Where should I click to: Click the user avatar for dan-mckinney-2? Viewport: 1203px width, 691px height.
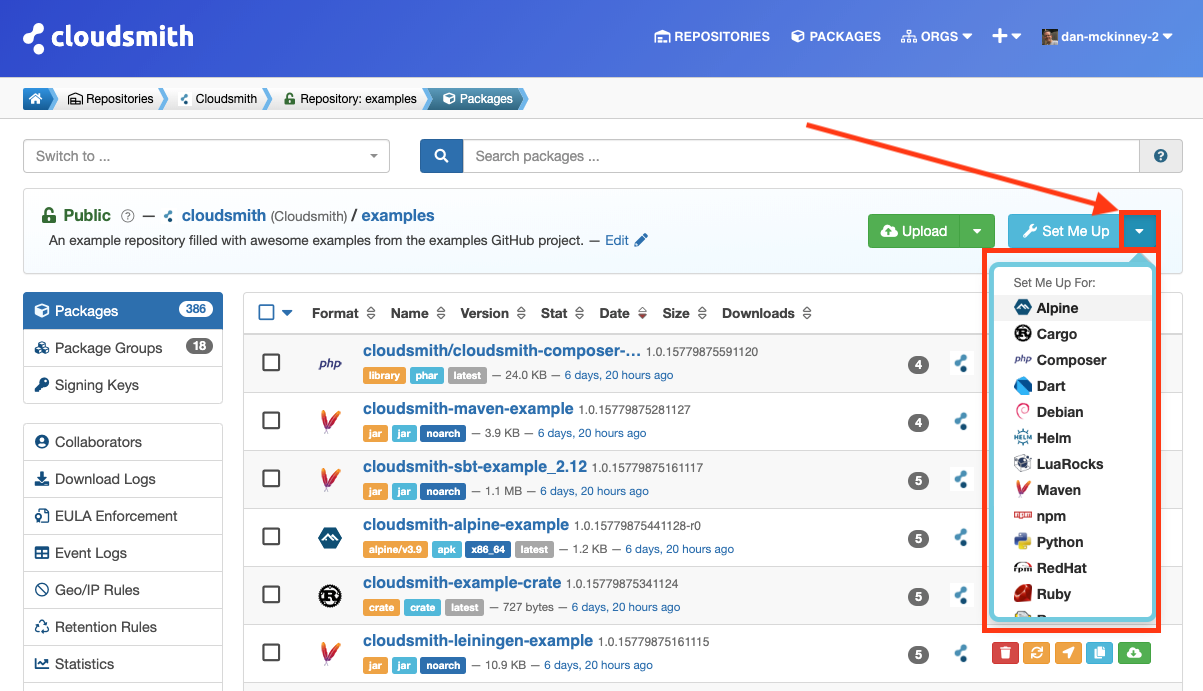(1050, 37)
